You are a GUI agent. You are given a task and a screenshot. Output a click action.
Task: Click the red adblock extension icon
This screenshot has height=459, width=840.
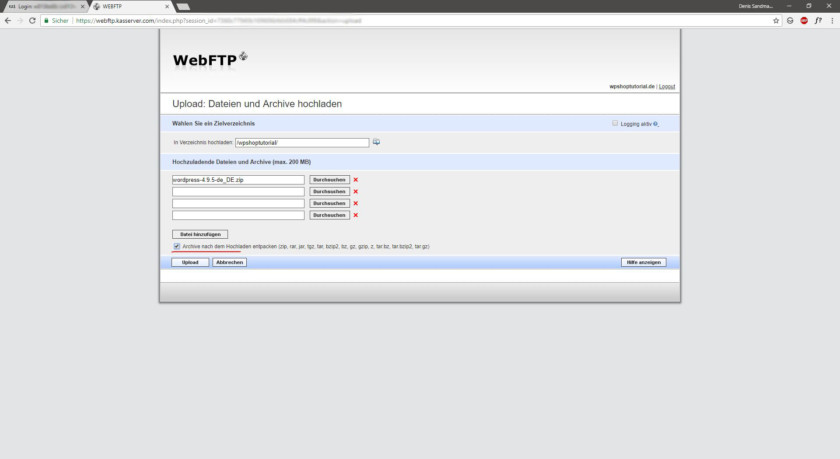pyautogui.click(x=803, y=20)
